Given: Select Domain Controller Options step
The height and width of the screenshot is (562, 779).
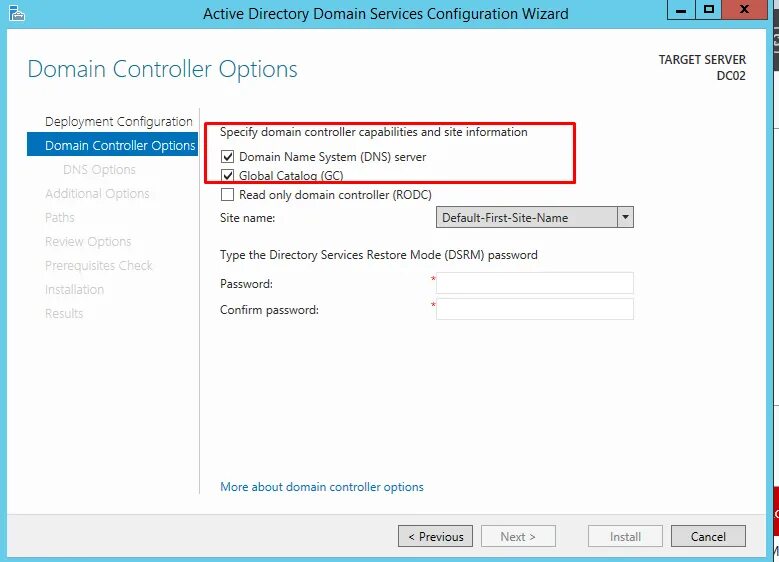Looking at the screenshot, I should coord(112,145).
